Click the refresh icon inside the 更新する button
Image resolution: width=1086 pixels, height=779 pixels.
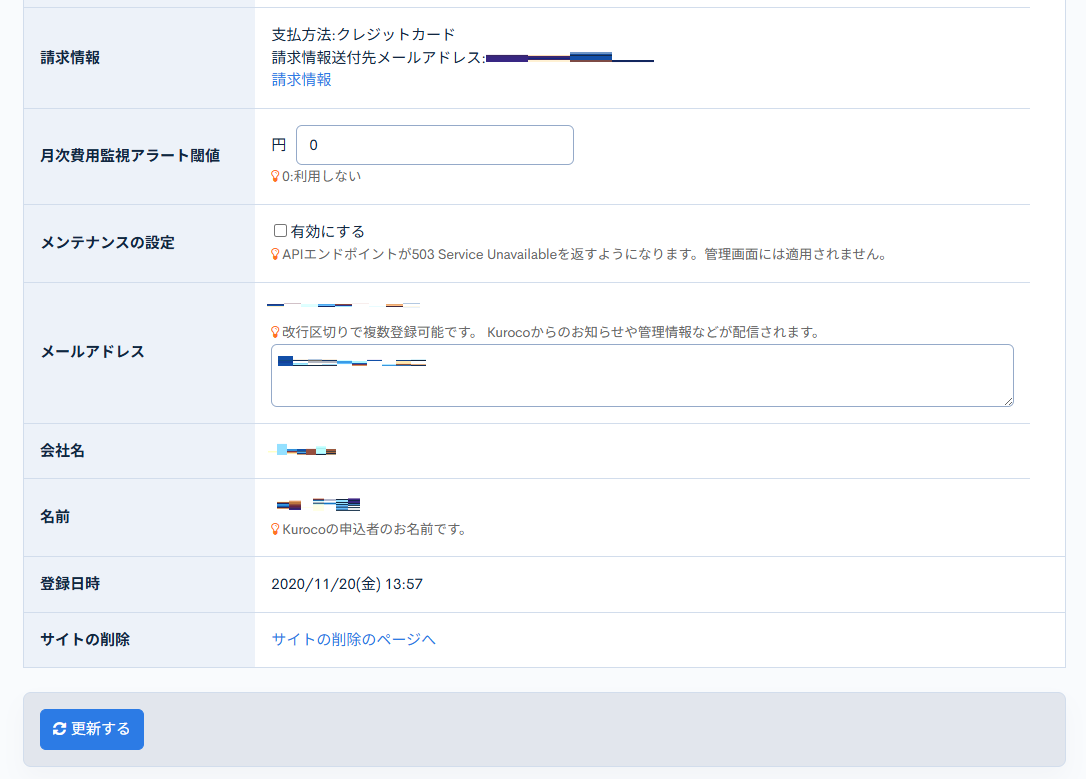[59, 730]
